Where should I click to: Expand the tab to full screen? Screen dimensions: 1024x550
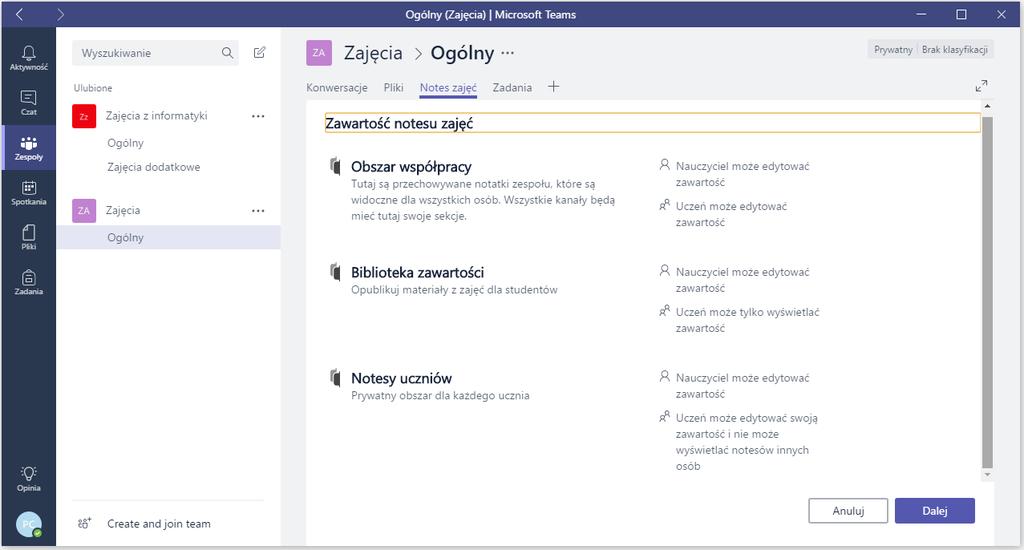pyautogui.click(x=981, y=86)
